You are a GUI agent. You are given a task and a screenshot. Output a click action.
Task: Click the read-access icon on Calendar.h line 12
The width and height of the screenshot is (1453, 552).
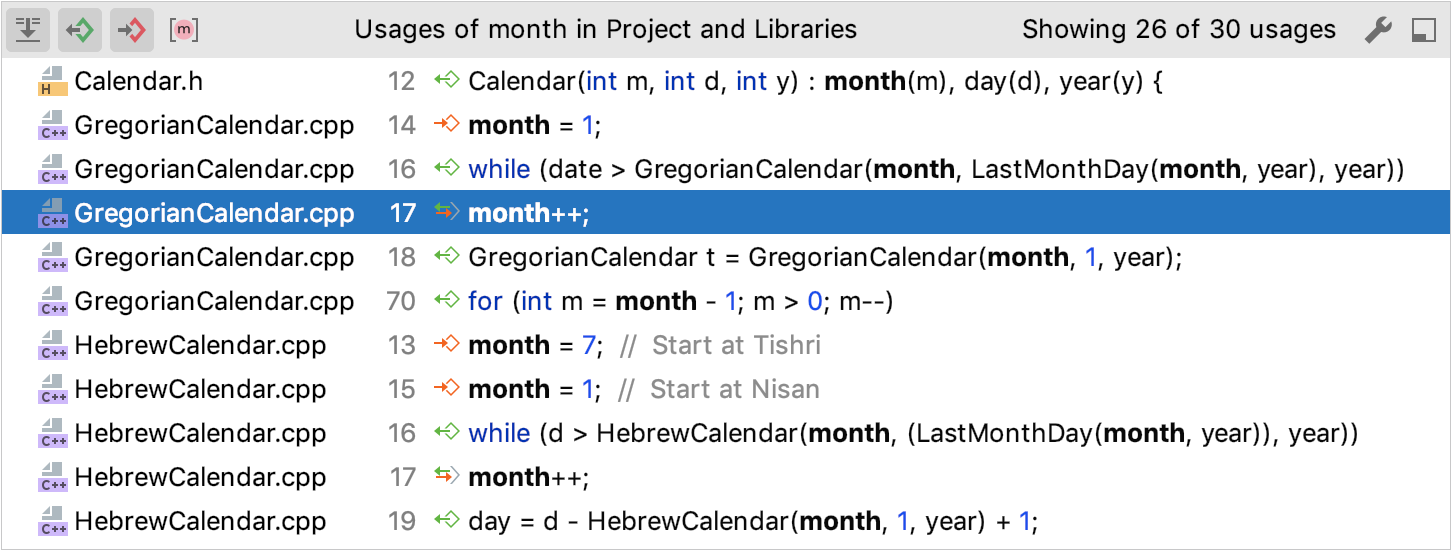pyautogui.click(x=446, y=81)
